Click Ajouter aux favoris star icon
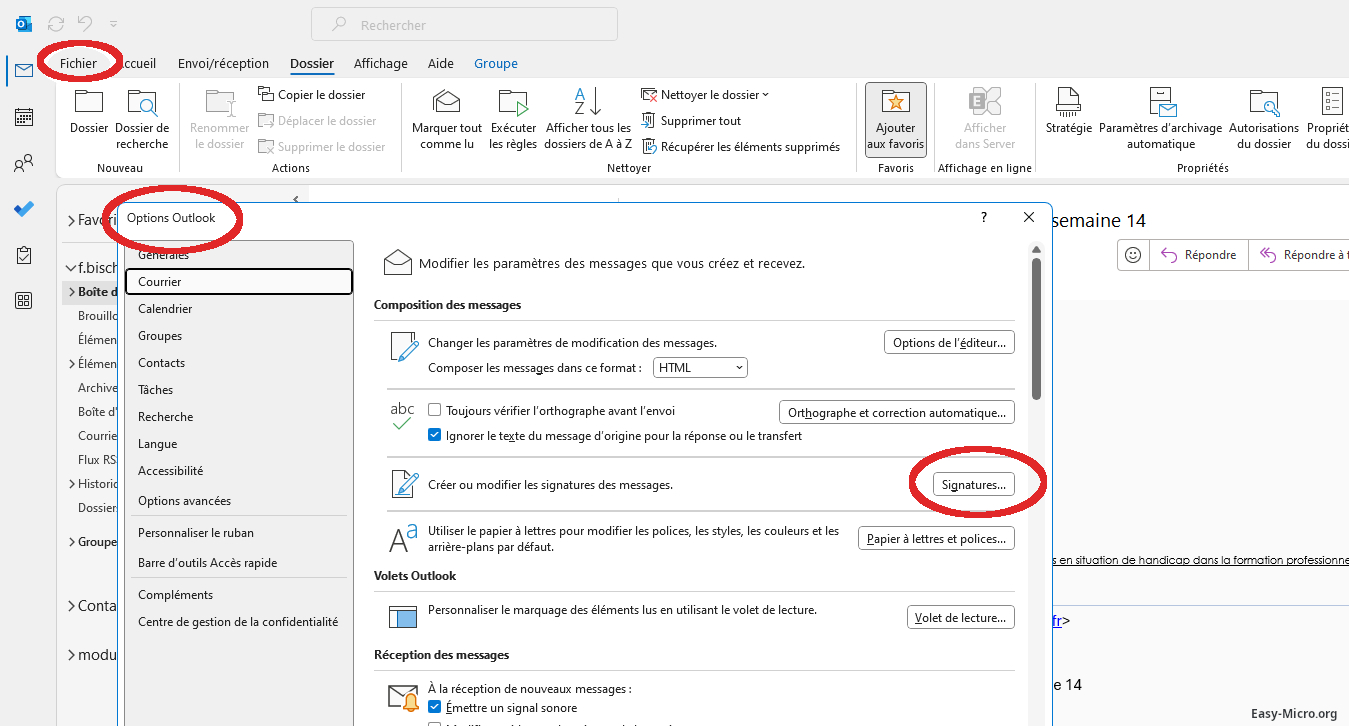Screen dimensions: 1349x726 pos(896,119)
